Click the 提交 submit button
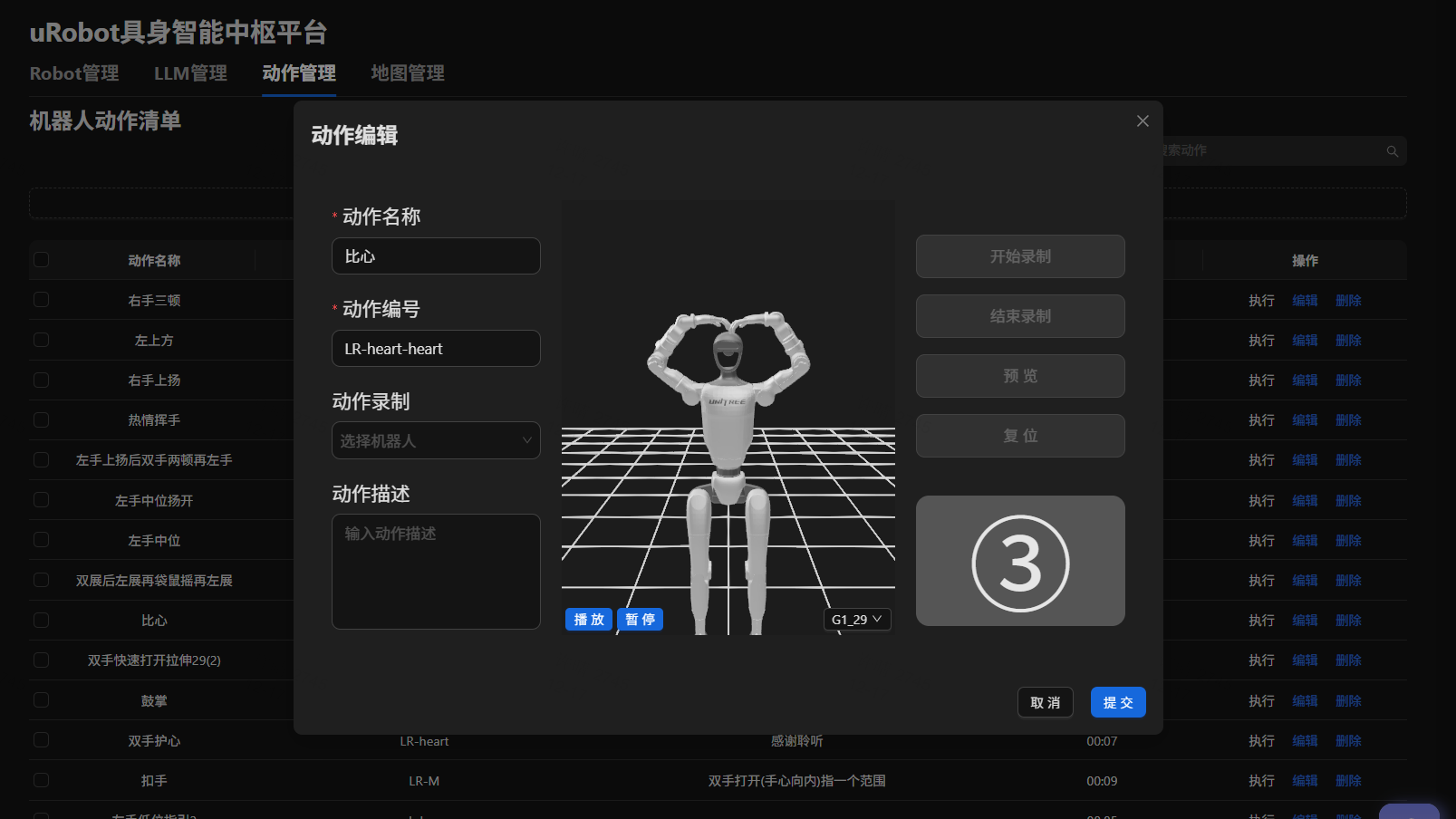The image size is (1456, 819). coord(1118,703)
